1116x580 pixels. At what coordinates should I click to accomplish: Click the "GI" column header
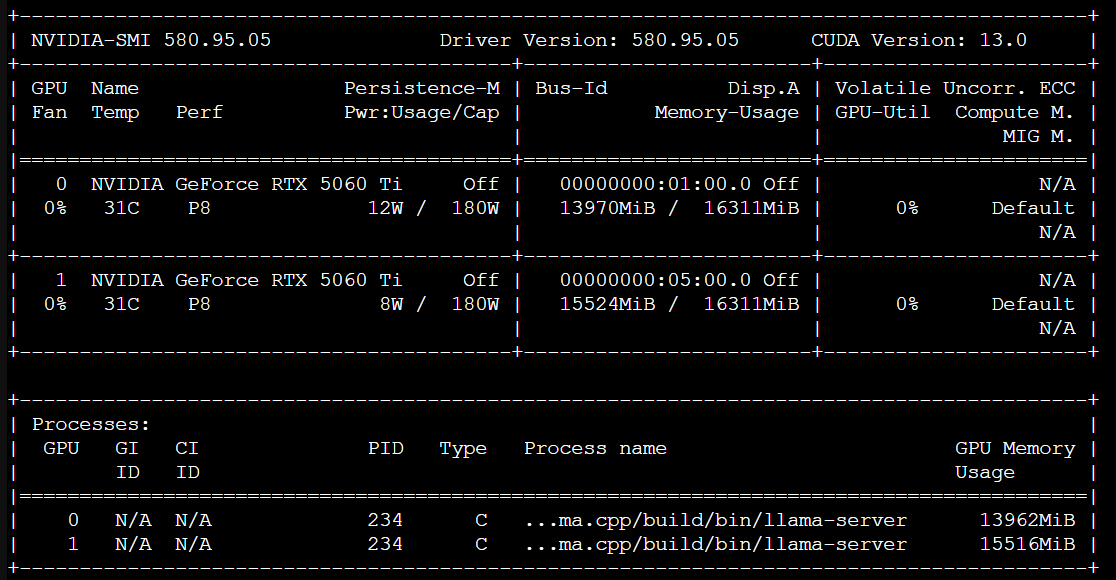click(127, 448)
